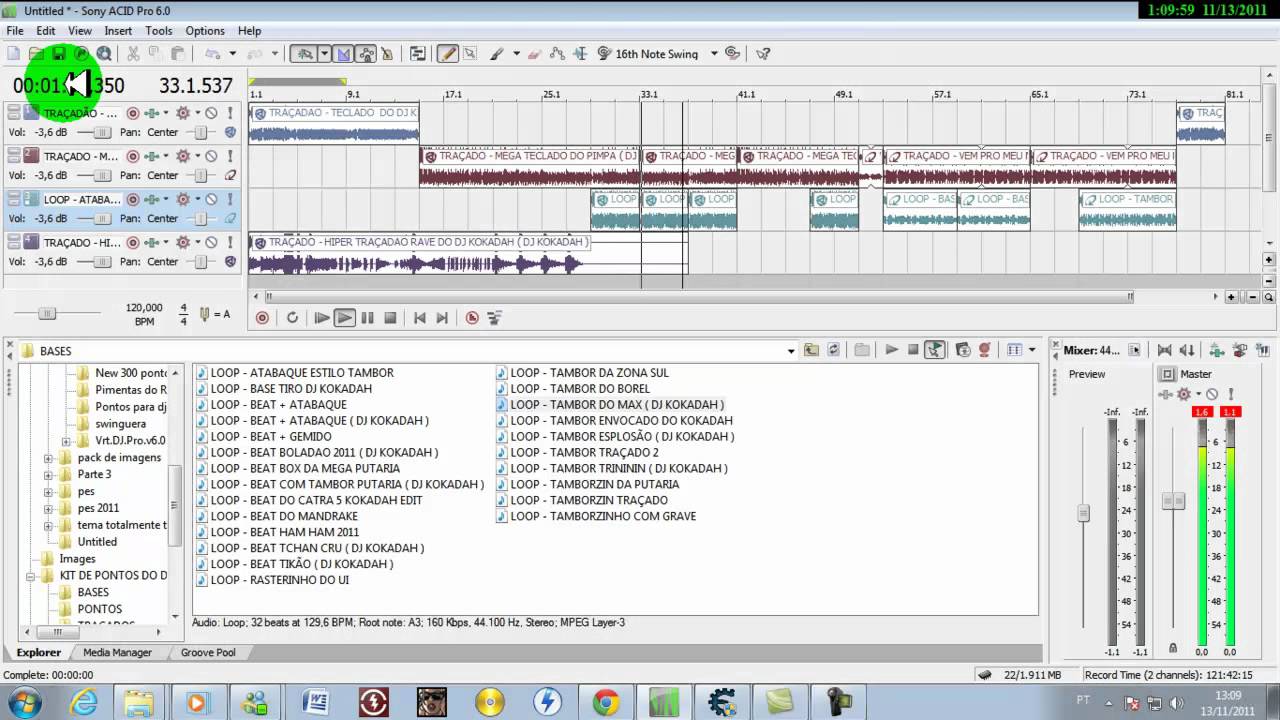Select the Time Selection tool
This screenshot has width=1280, height=720.
pos(580,54)
